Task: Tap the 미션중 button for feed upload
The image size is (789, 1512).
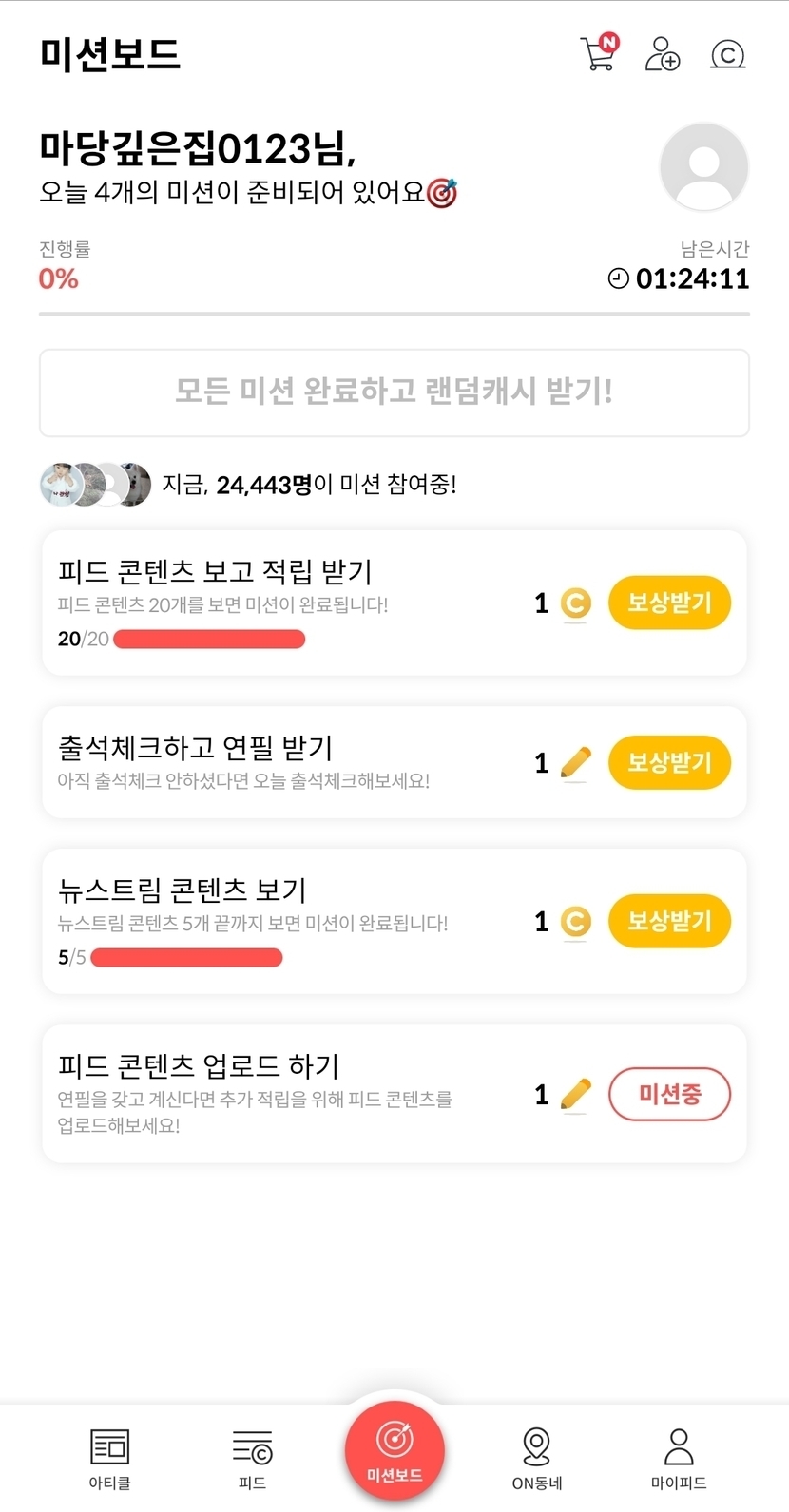Action: (x=669, y=1094)
